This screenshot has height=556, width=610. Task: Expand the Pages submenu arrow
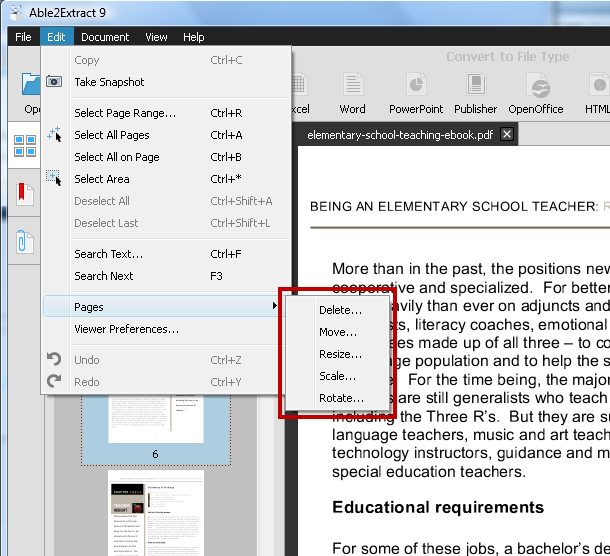274,306
